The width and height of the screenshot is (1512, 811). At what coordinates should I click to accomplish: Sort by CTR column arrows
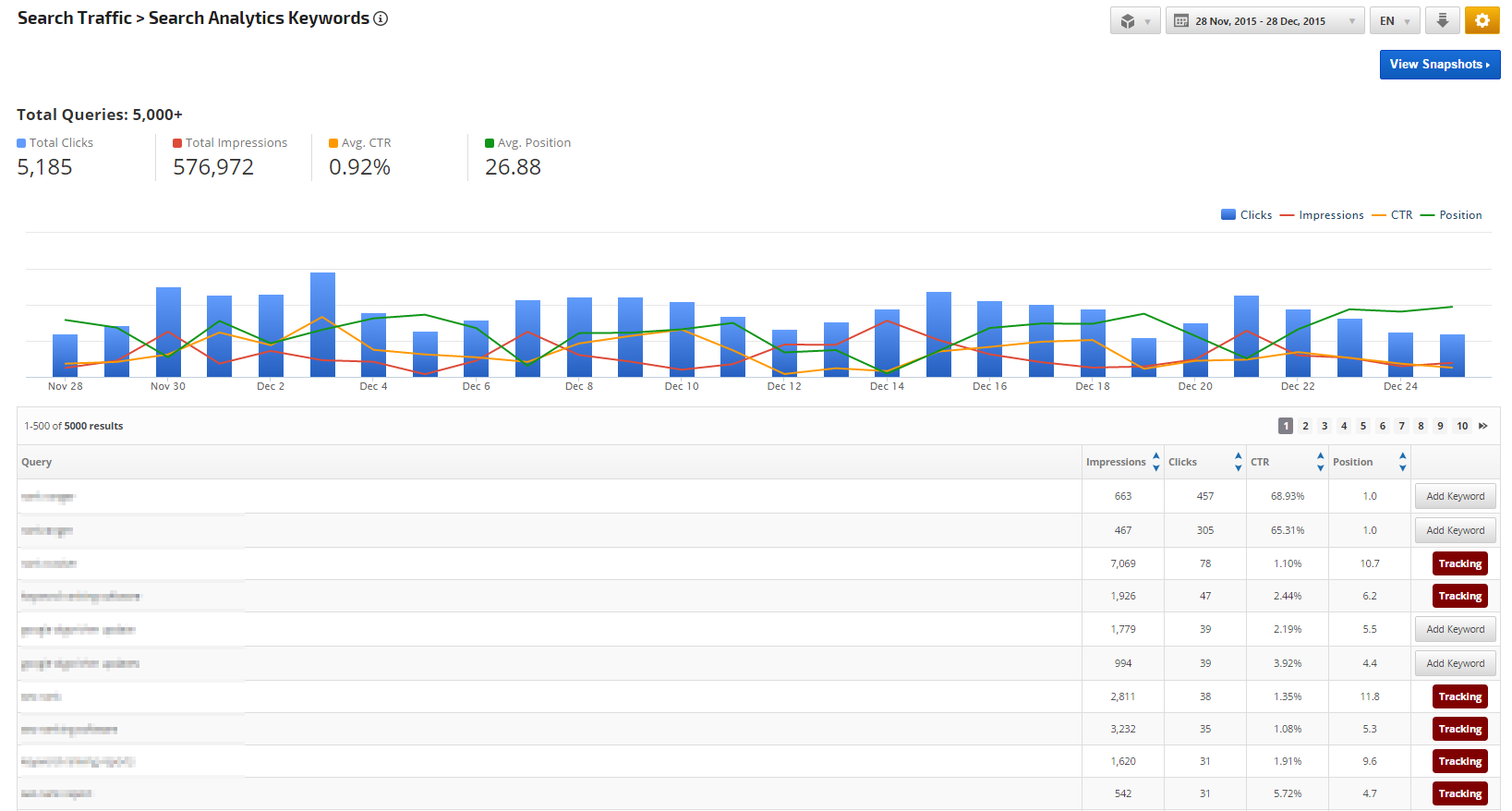click(x=1320, y=462)
